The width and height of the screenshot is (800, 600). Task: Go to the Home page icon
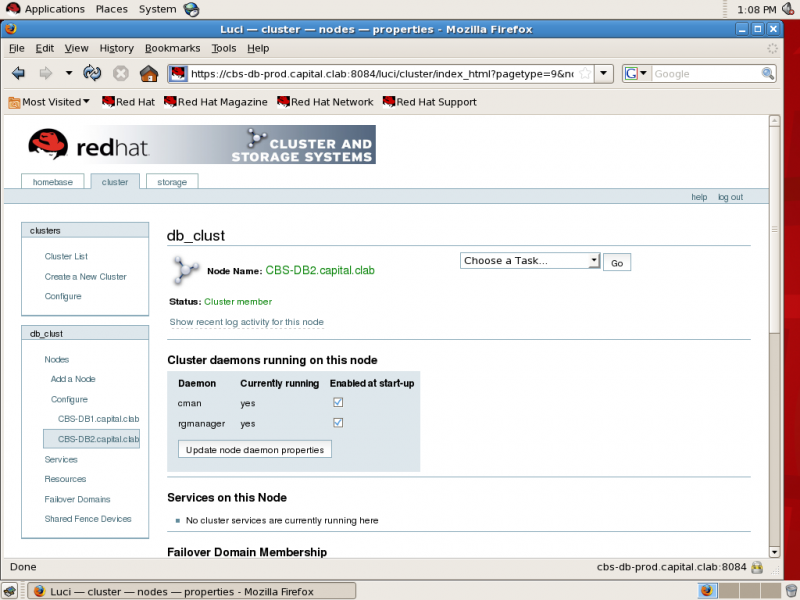coord(149,74)
